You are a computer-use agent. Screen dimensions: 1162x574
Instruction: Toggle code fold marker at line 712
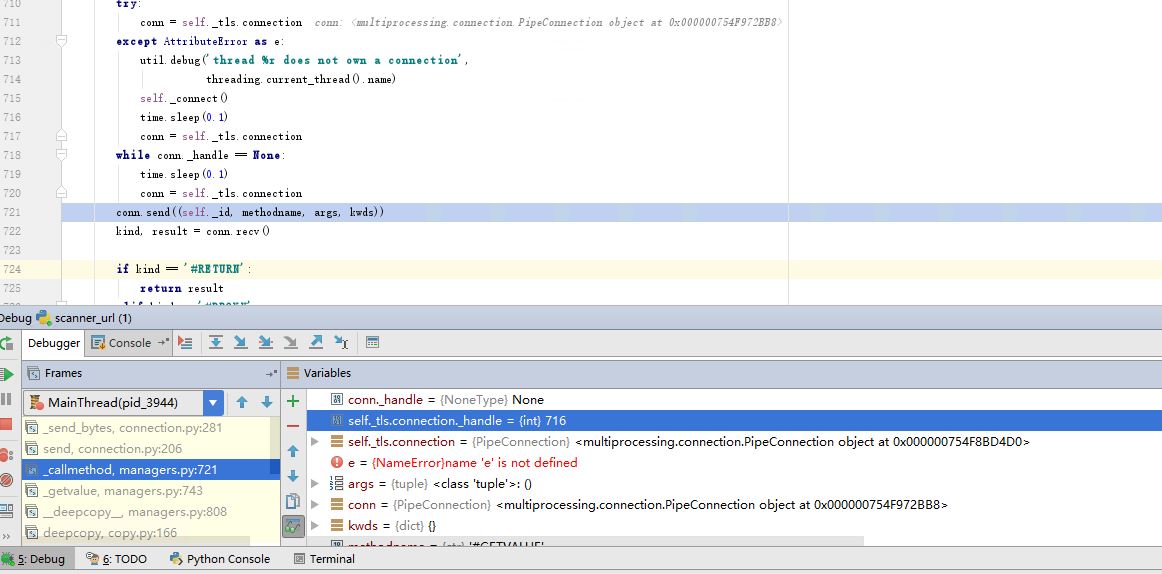[62, 41]
